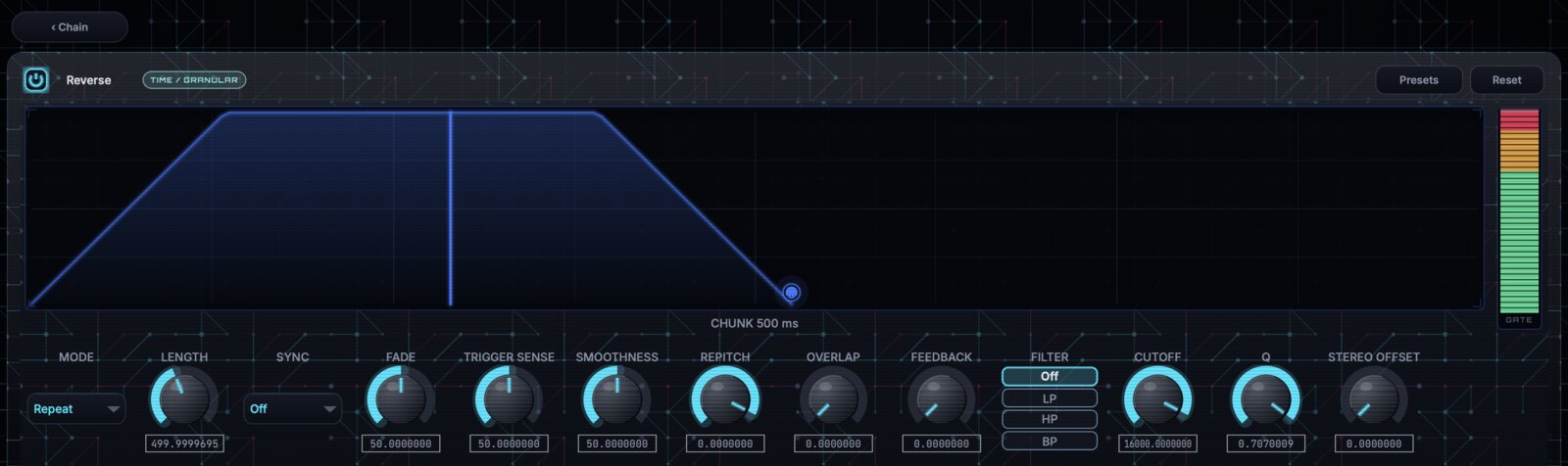Click the Fade knob
This screenshot has width=1568, height=466.
(400, 399)
